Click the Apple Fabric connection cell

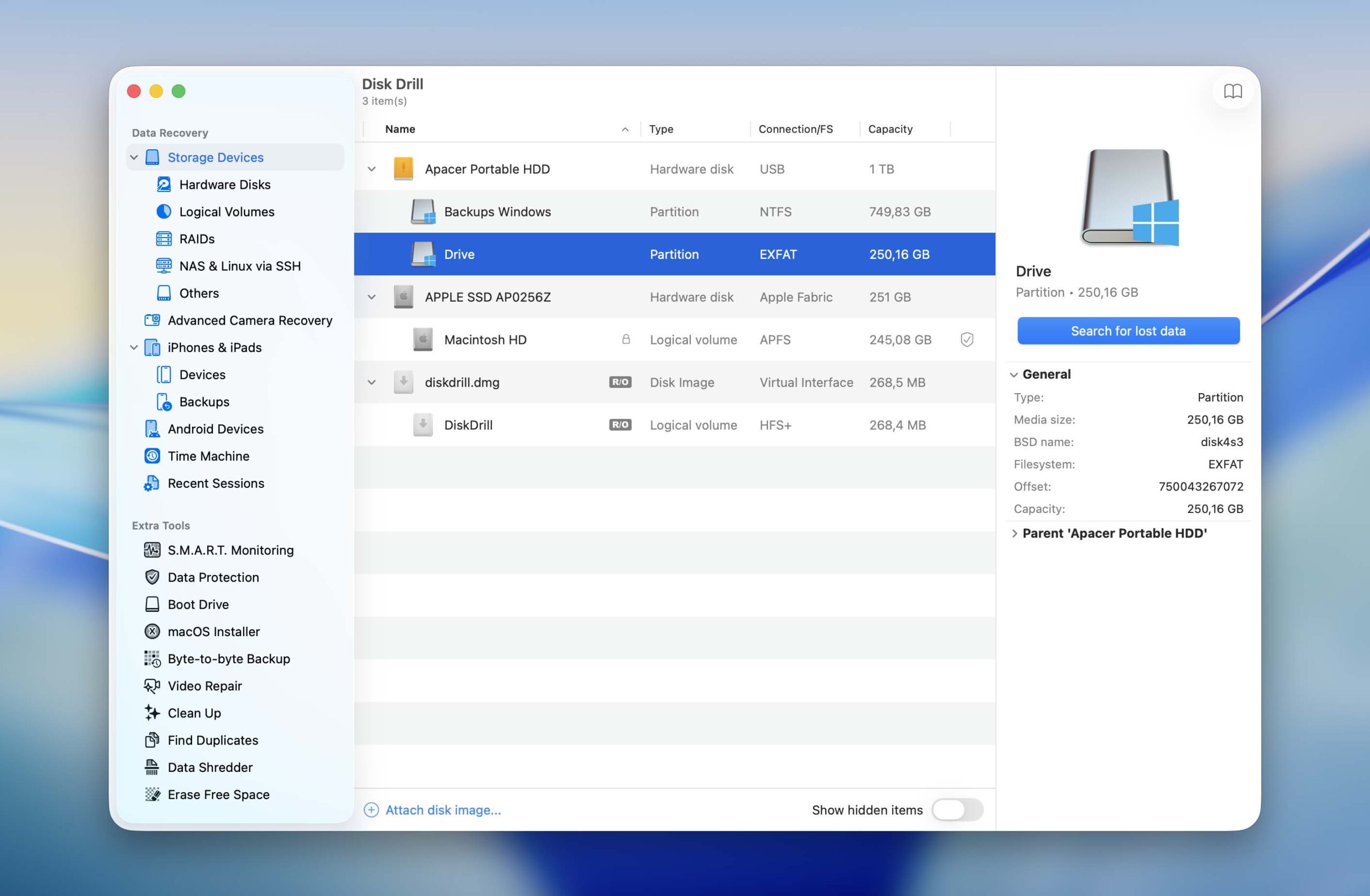796,297
